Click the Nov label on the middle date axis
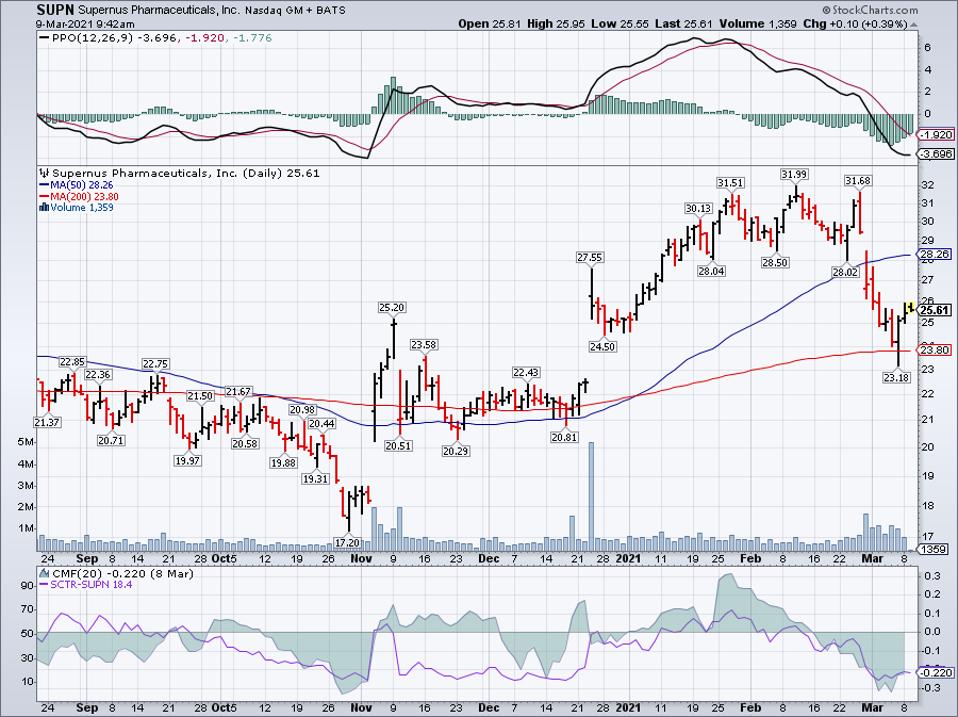This screenshot has width=958, height=717. point(362,558)
